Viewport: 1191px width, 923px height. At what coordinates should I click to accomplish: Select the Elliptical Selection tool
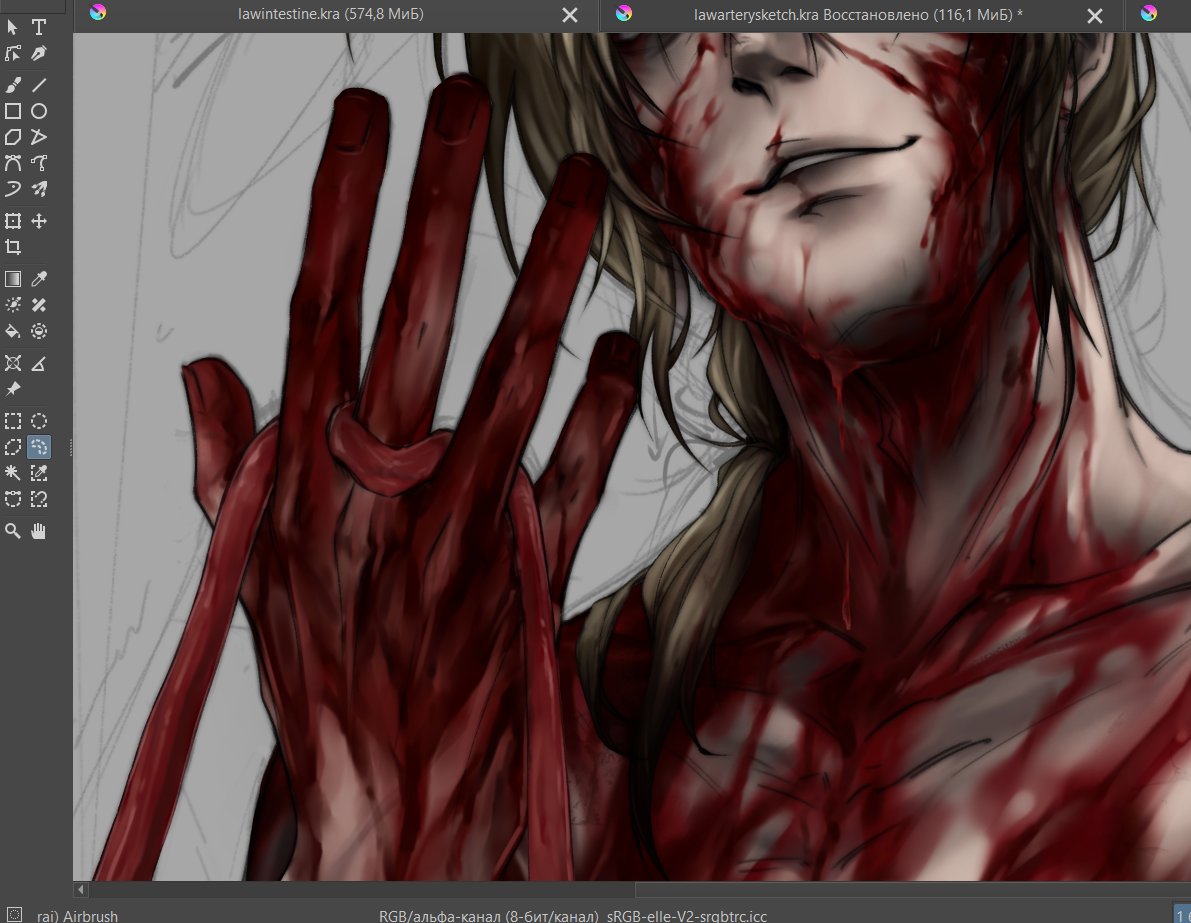coord(39,421)
